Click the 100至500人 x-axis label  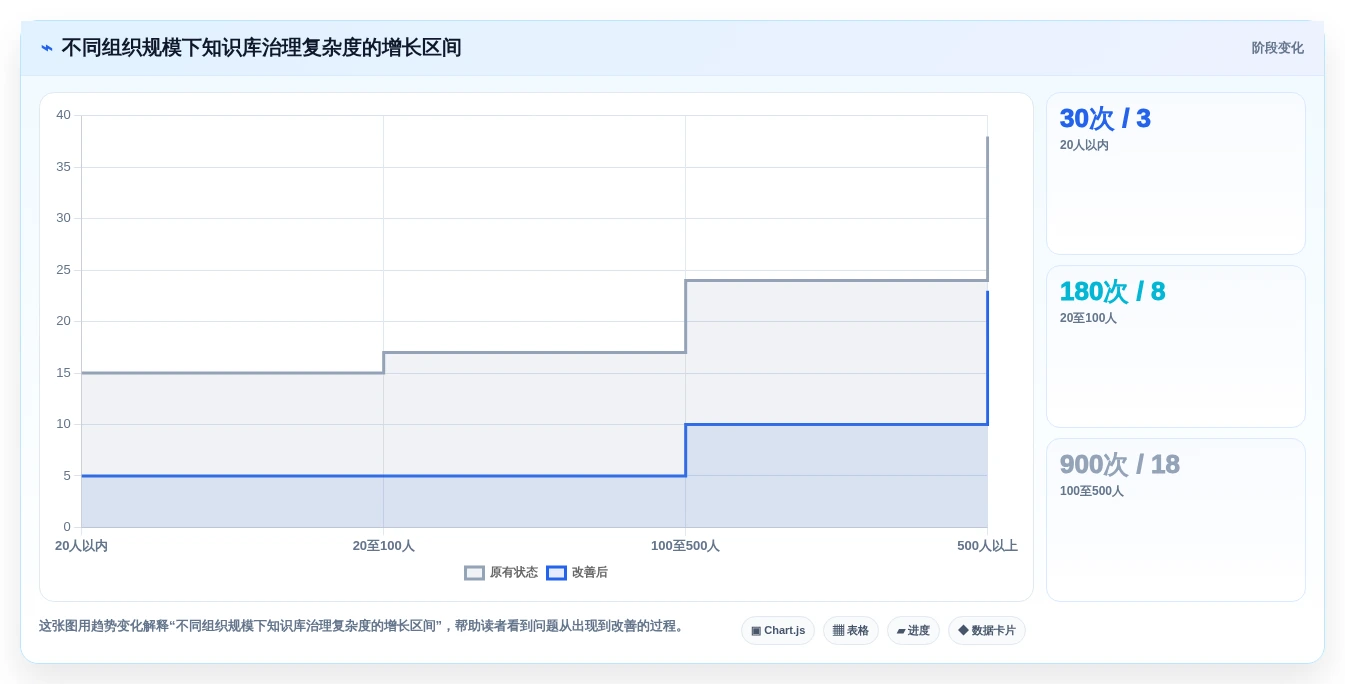point(685,546)
